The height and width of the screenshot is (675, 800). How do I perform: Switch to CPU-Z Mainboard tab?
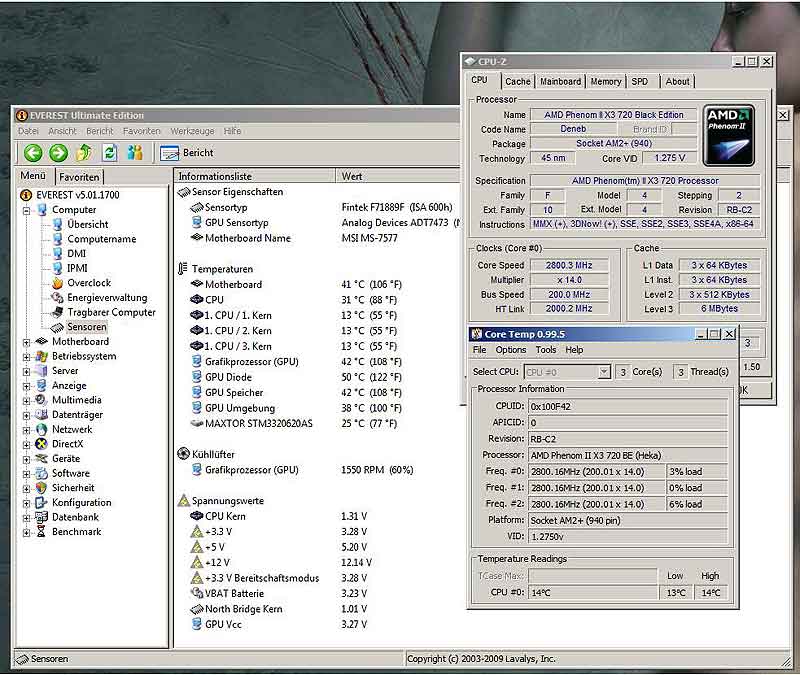[560, 81]
